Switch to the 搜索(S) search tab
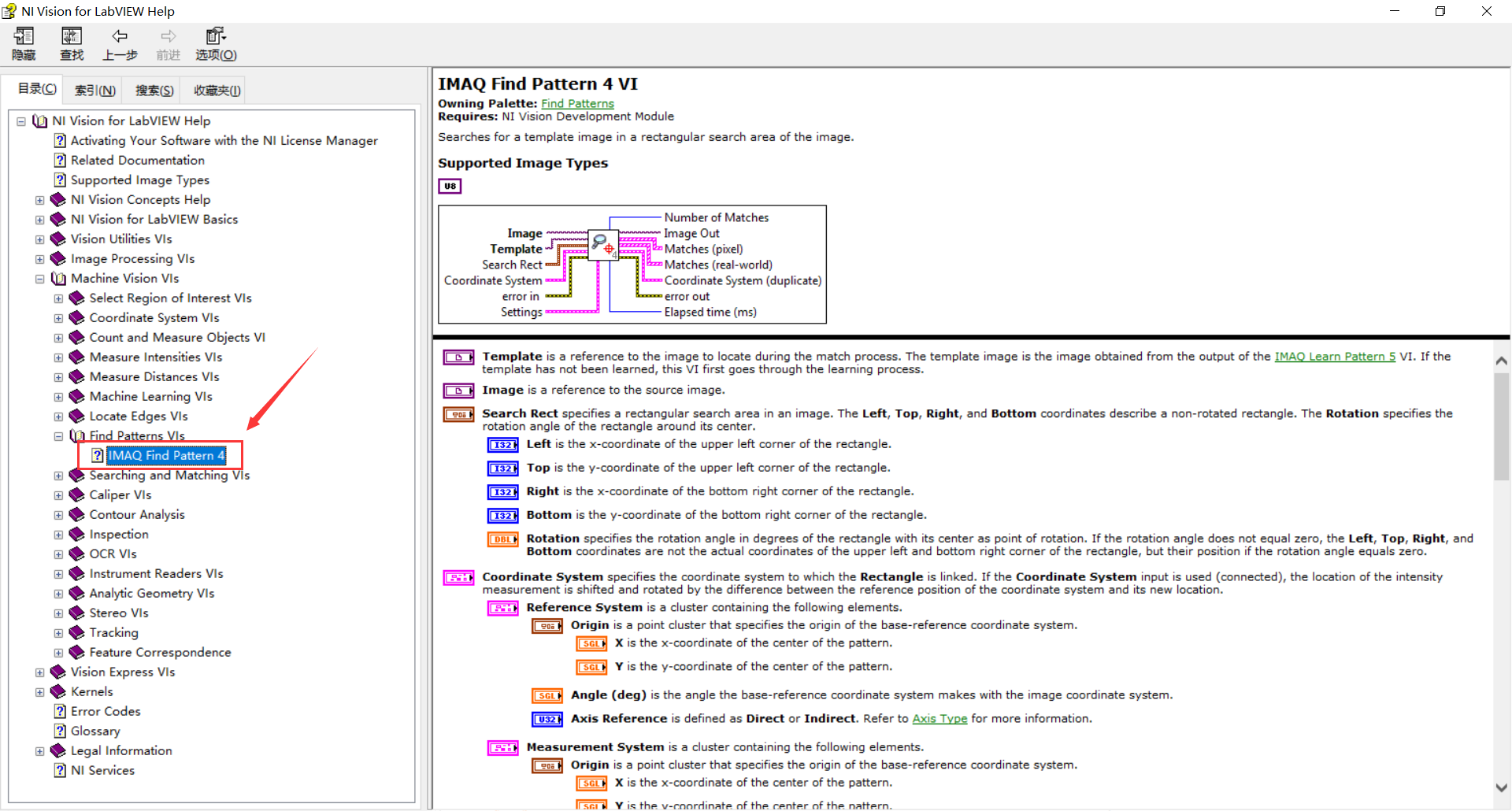Image resolution: width=1512 pixels, height=811 pixels. click(x=154, y=91)
